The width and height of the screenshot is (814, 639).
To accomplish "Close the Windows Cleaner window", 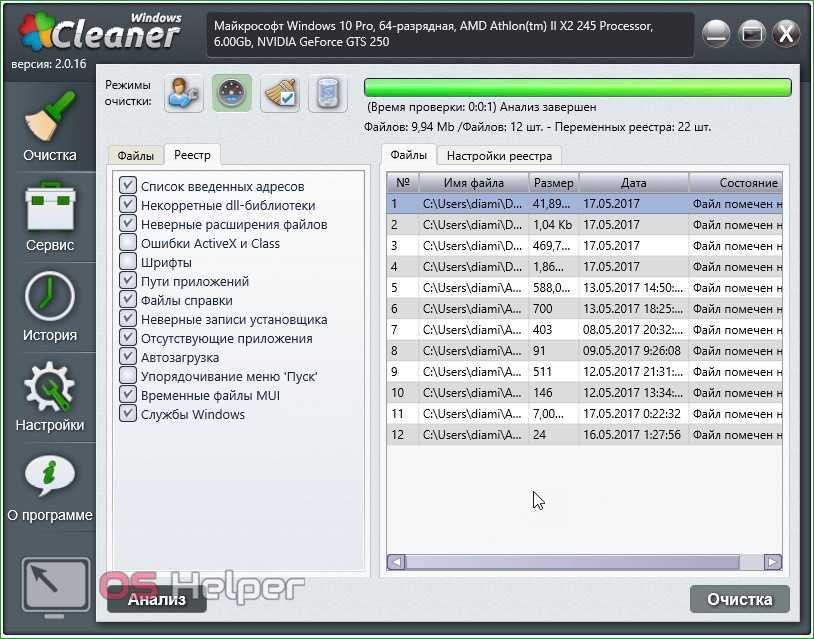I will click(x=786, y=34).
